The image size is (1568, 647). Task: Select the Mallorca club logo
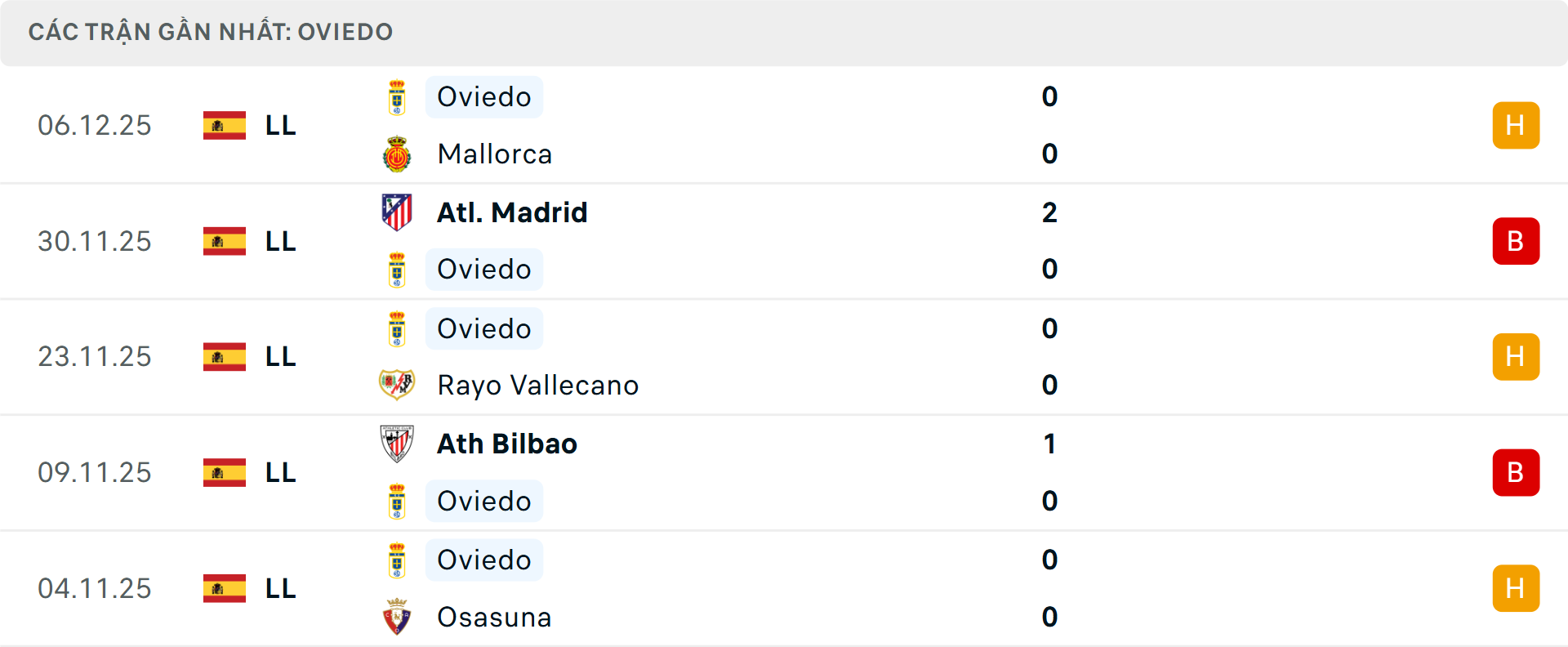(398, 154)
